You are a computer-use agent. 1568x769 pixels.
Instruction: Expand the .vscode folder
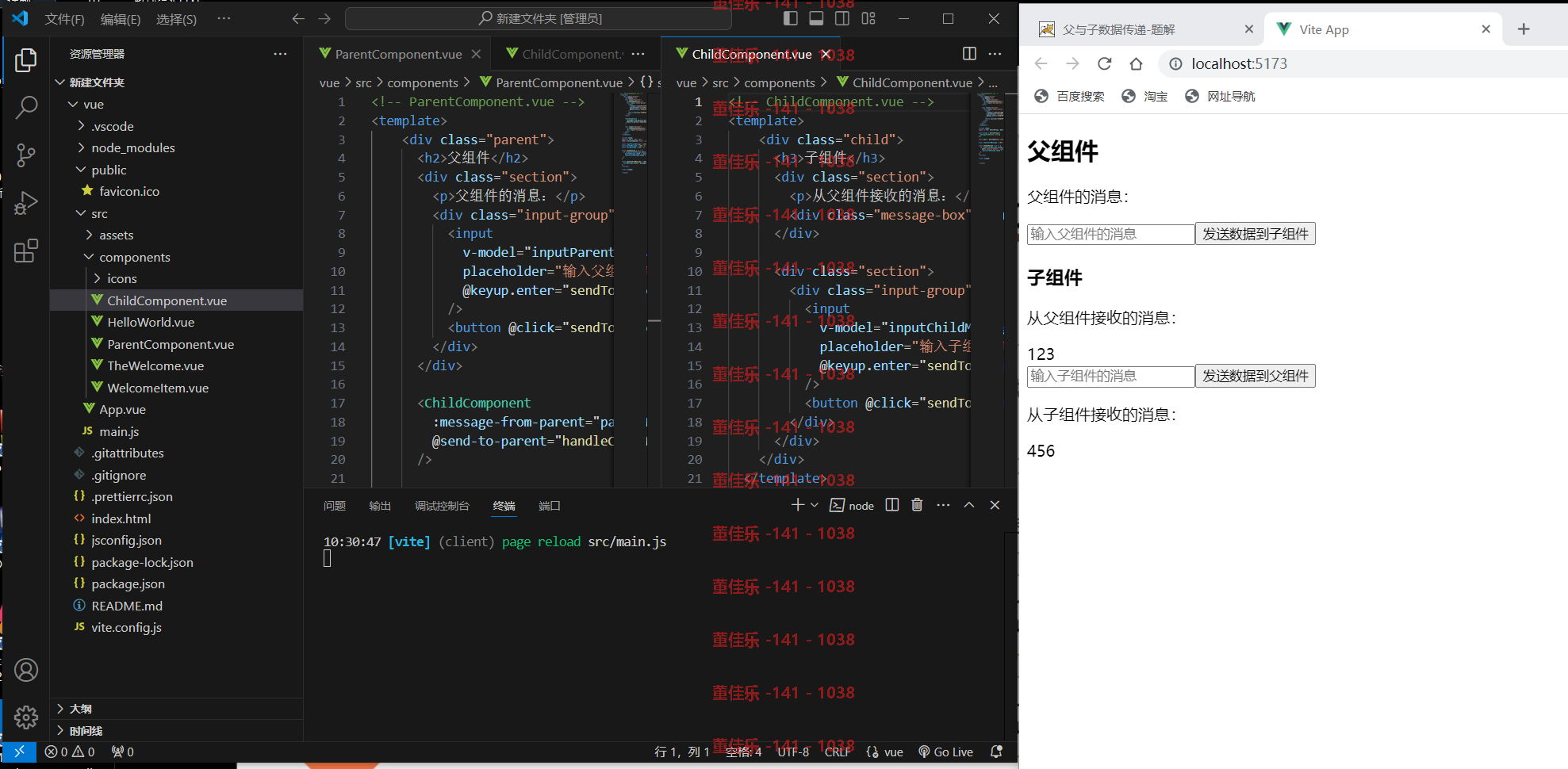[112, 126]
